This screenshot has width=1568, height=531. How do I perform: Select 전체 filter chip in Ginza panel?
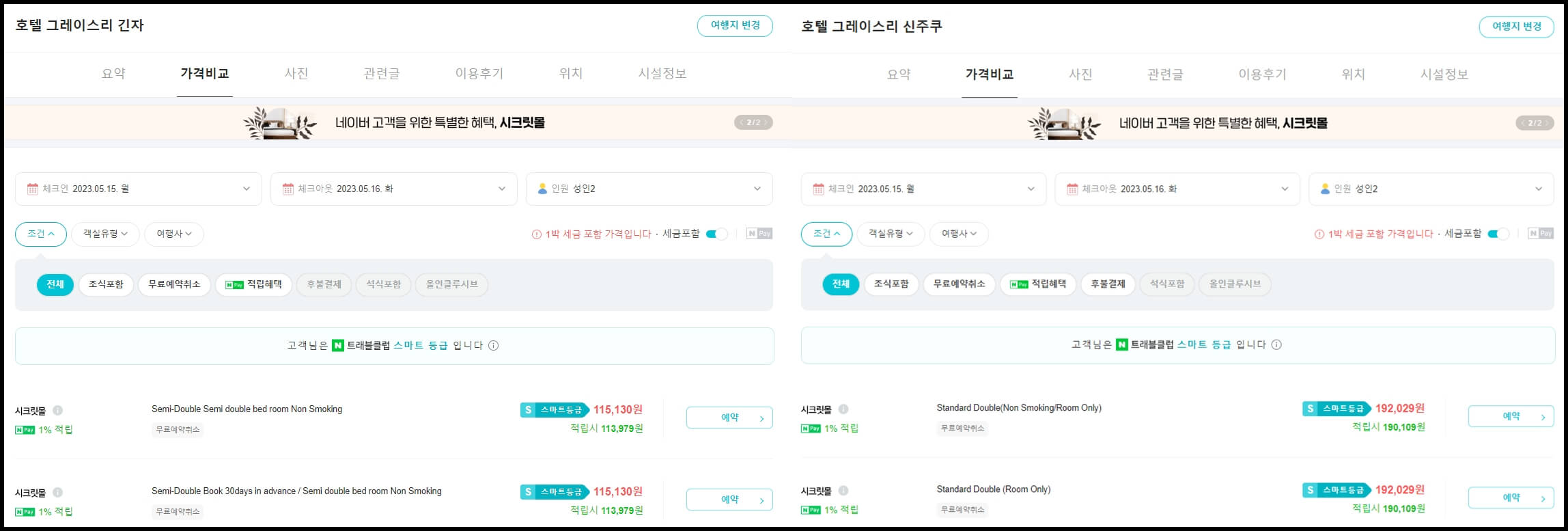click(x=55, y=285)
